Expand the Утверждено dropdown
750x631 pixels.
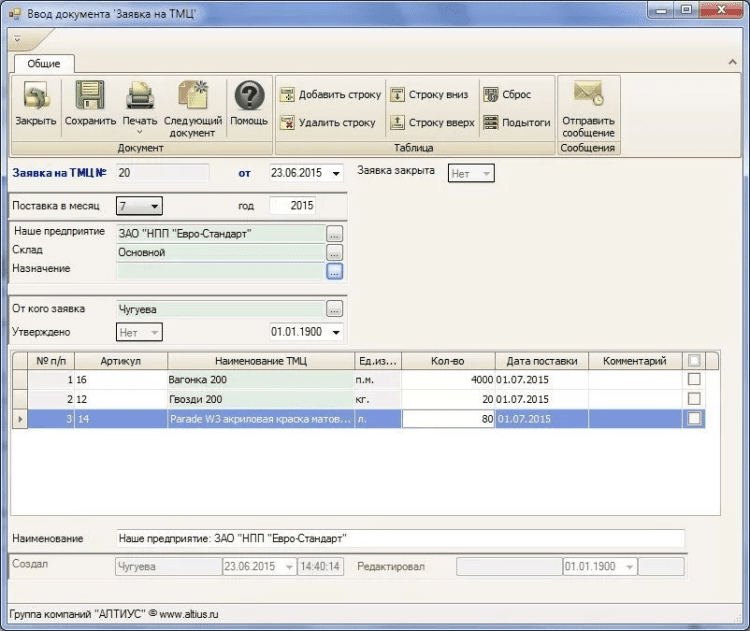tap(153, 332)
